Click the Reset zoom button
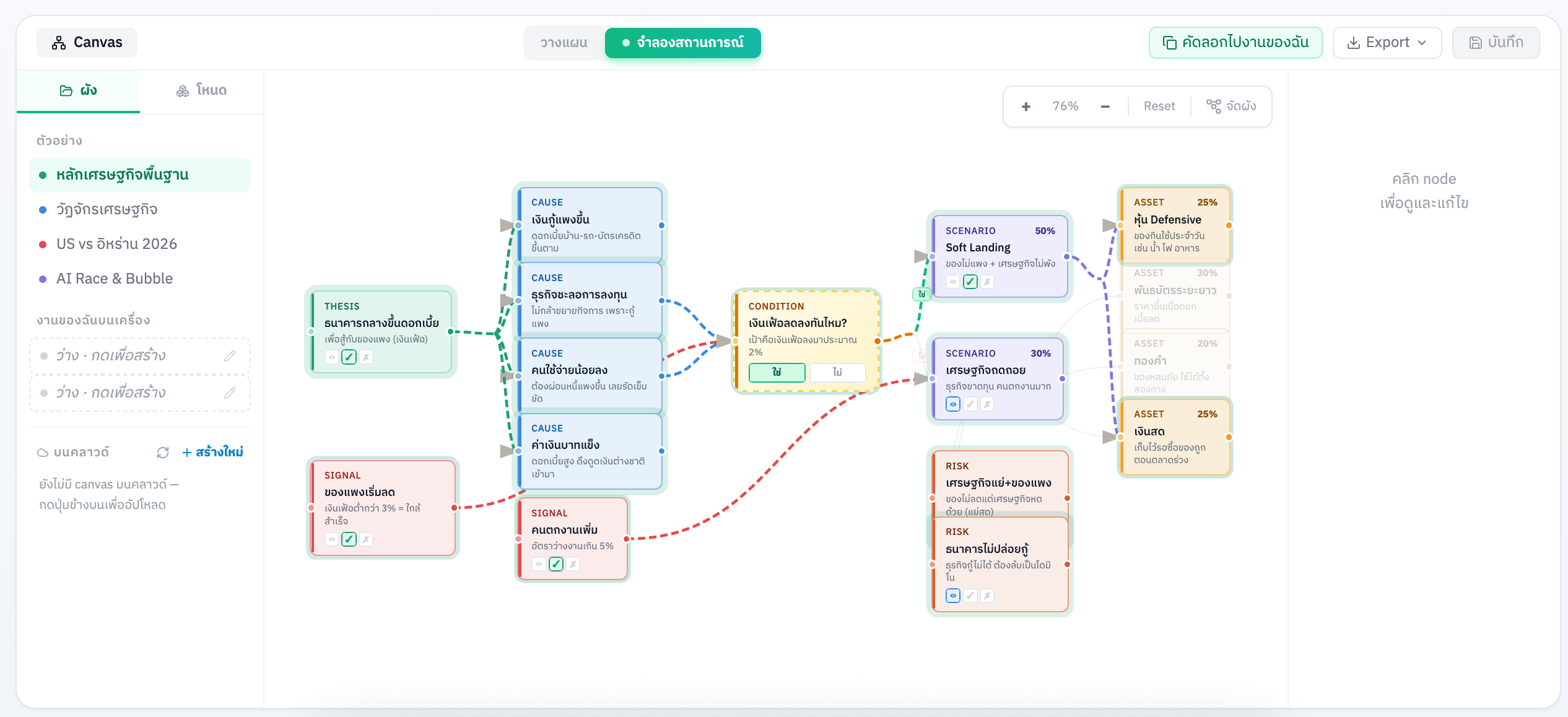This screenshot has width=1568, height=717. coord(1159,106)
